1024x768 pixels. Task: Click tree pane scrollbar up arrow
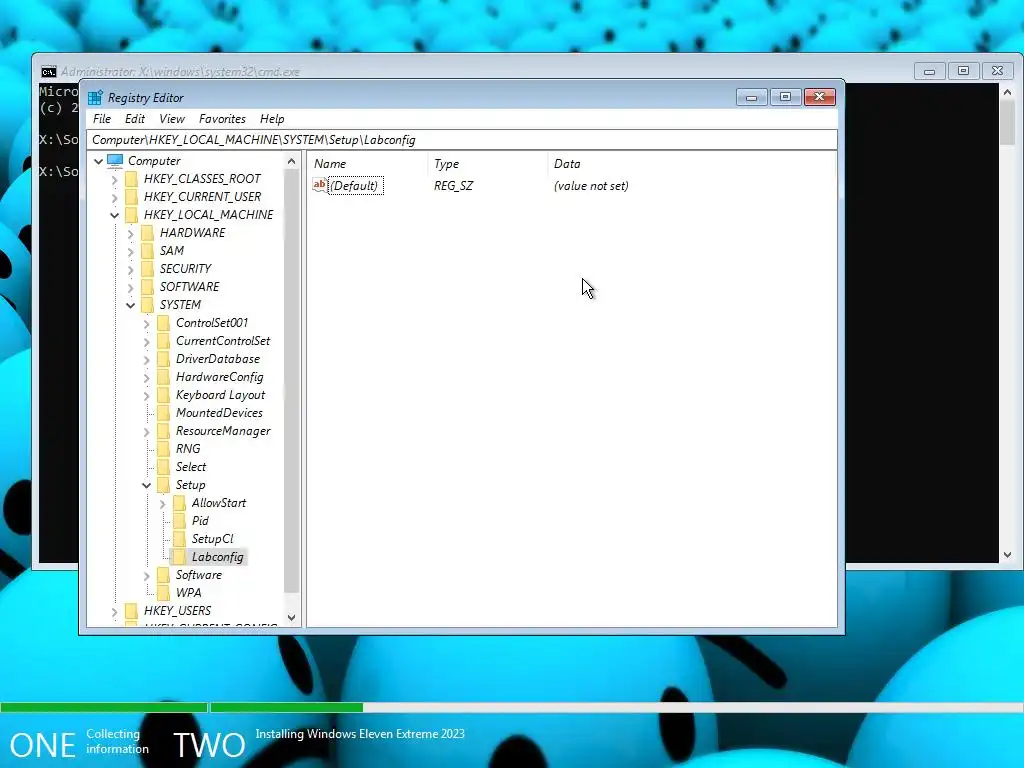click(291, 161)
